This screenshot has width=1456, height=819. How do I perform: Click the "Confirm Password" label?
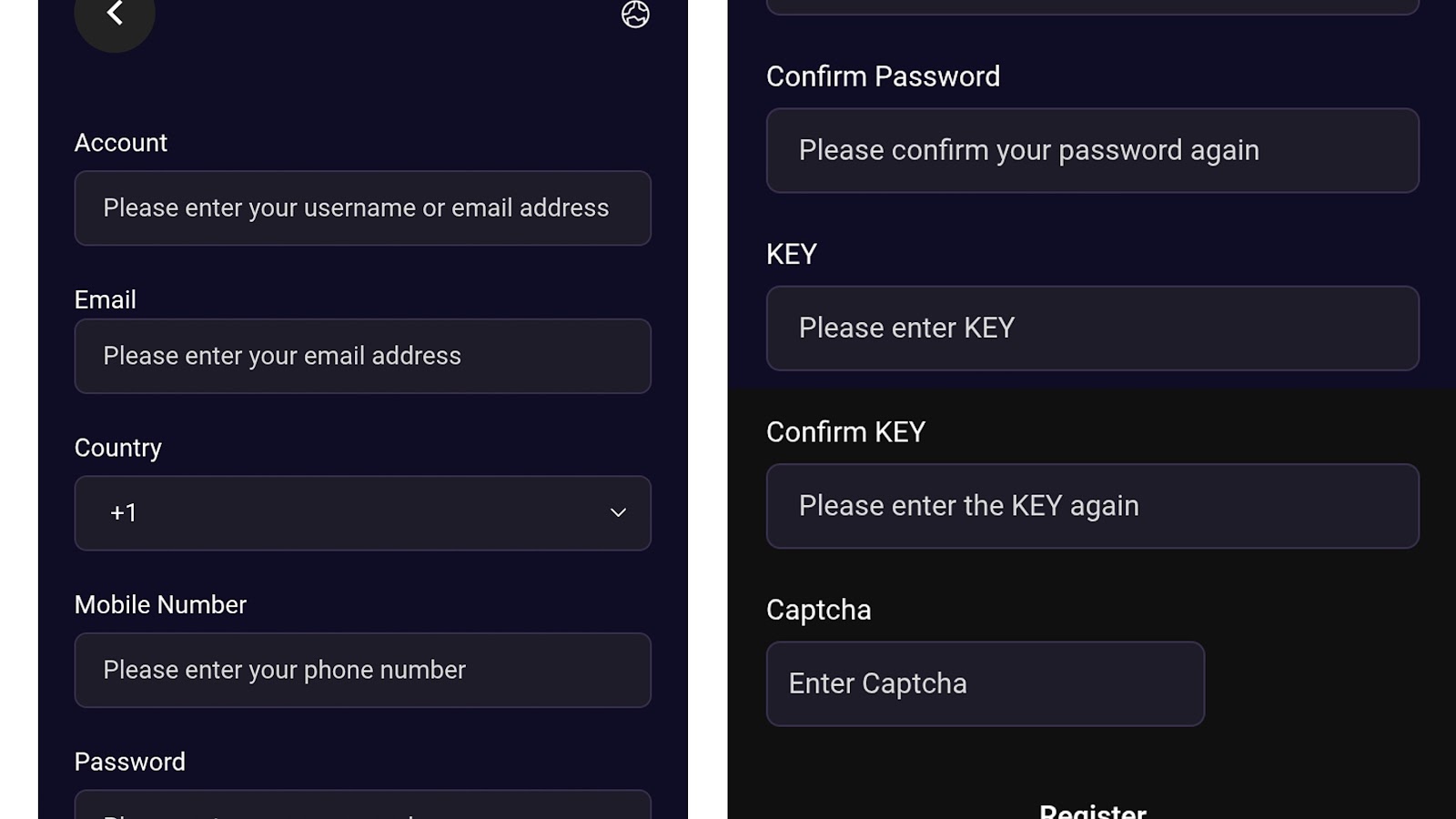coord(883,76)
